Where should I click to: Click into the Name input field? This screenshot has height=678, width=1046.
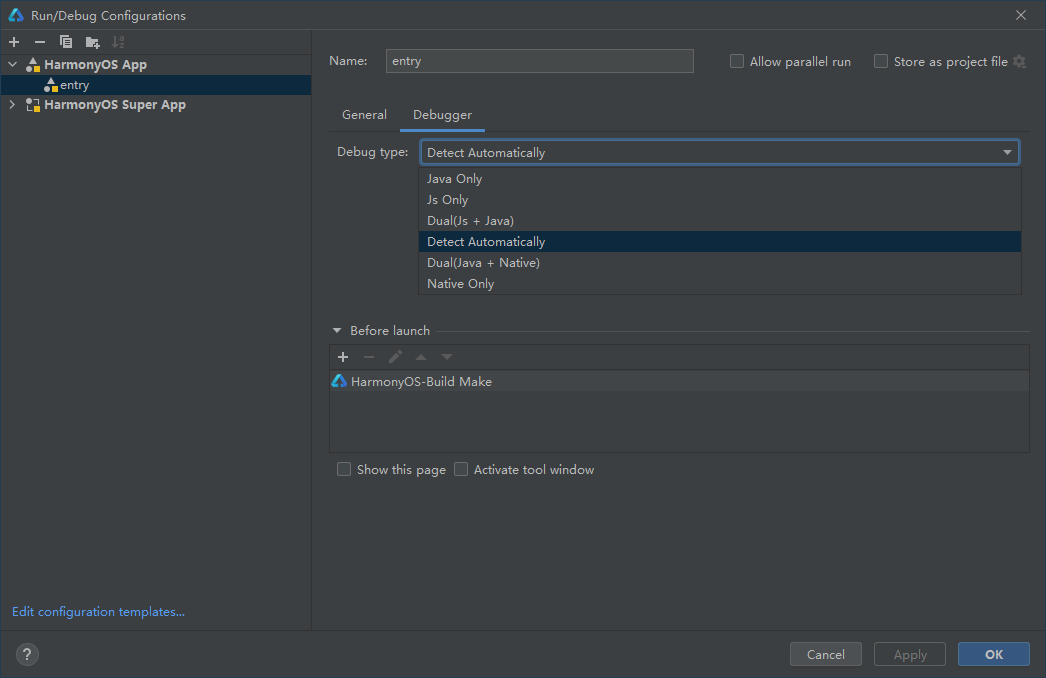540,61
